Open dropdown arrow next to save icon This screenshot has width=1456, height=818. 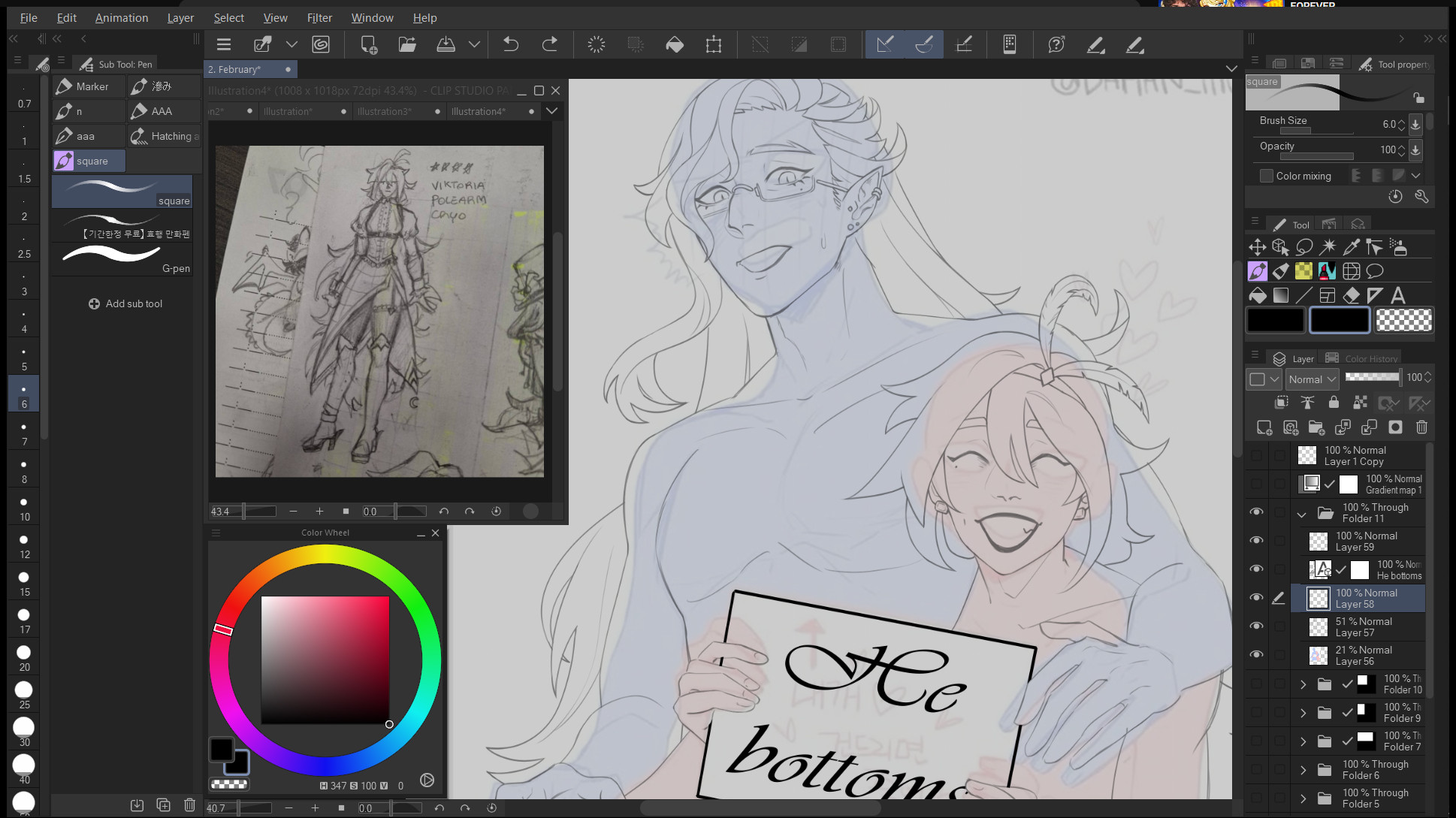pyautogui.click(x=474, y=44)
